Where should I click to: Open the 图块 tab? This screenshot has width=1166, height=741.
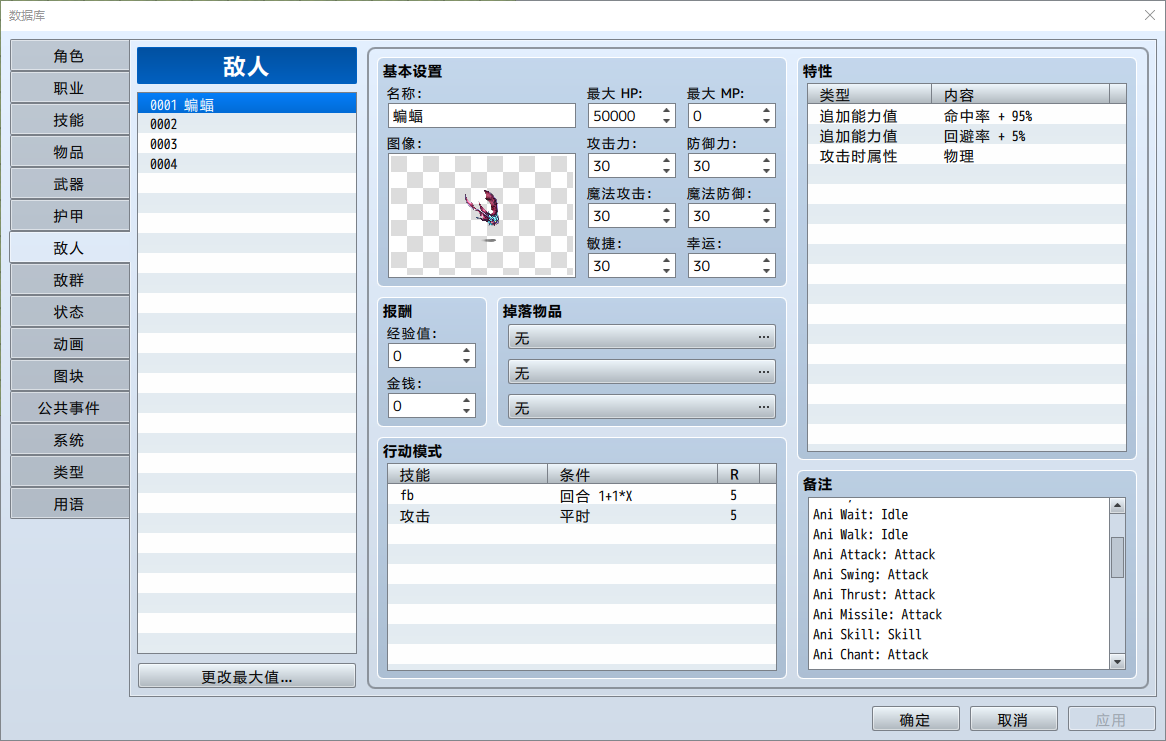(x=69, y=376)
